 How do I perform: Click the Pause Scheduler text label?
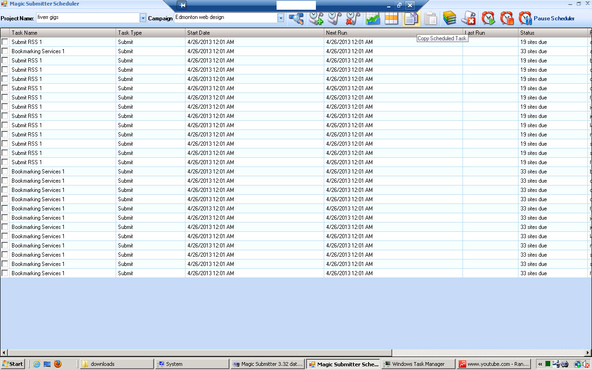pos(554,18)
